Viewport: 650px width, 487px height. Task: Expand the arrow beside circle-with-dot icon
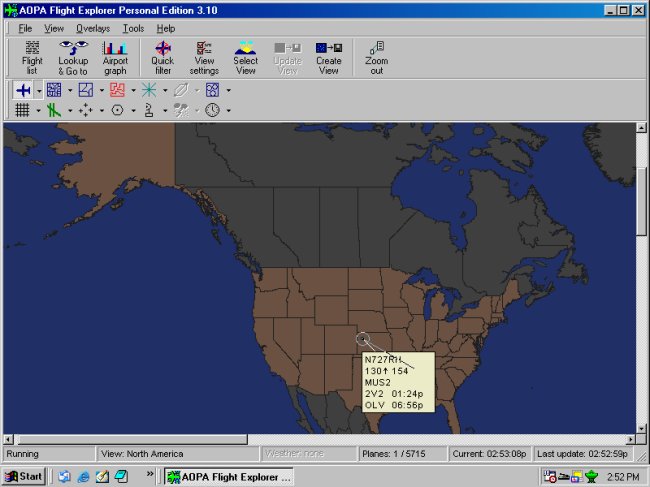pos(133,111)
